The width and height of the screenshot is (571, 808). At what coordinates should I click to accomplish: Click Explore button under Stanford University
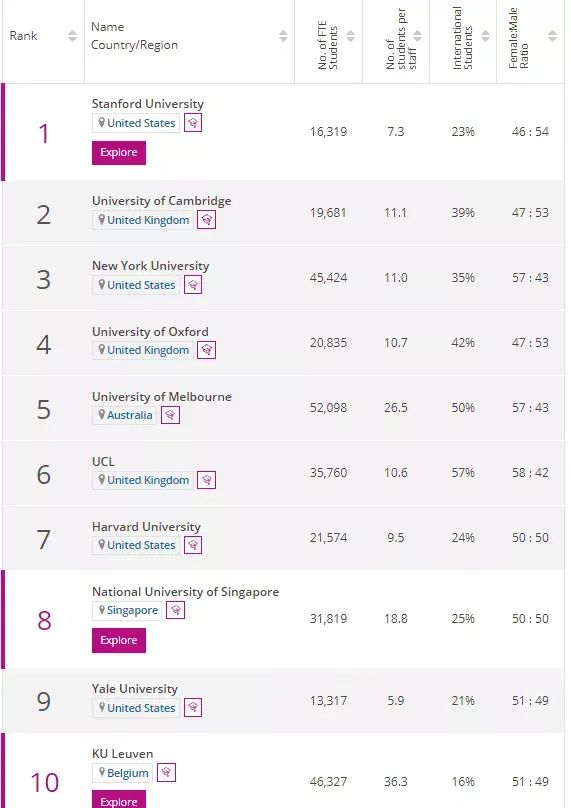click(119, 153)
